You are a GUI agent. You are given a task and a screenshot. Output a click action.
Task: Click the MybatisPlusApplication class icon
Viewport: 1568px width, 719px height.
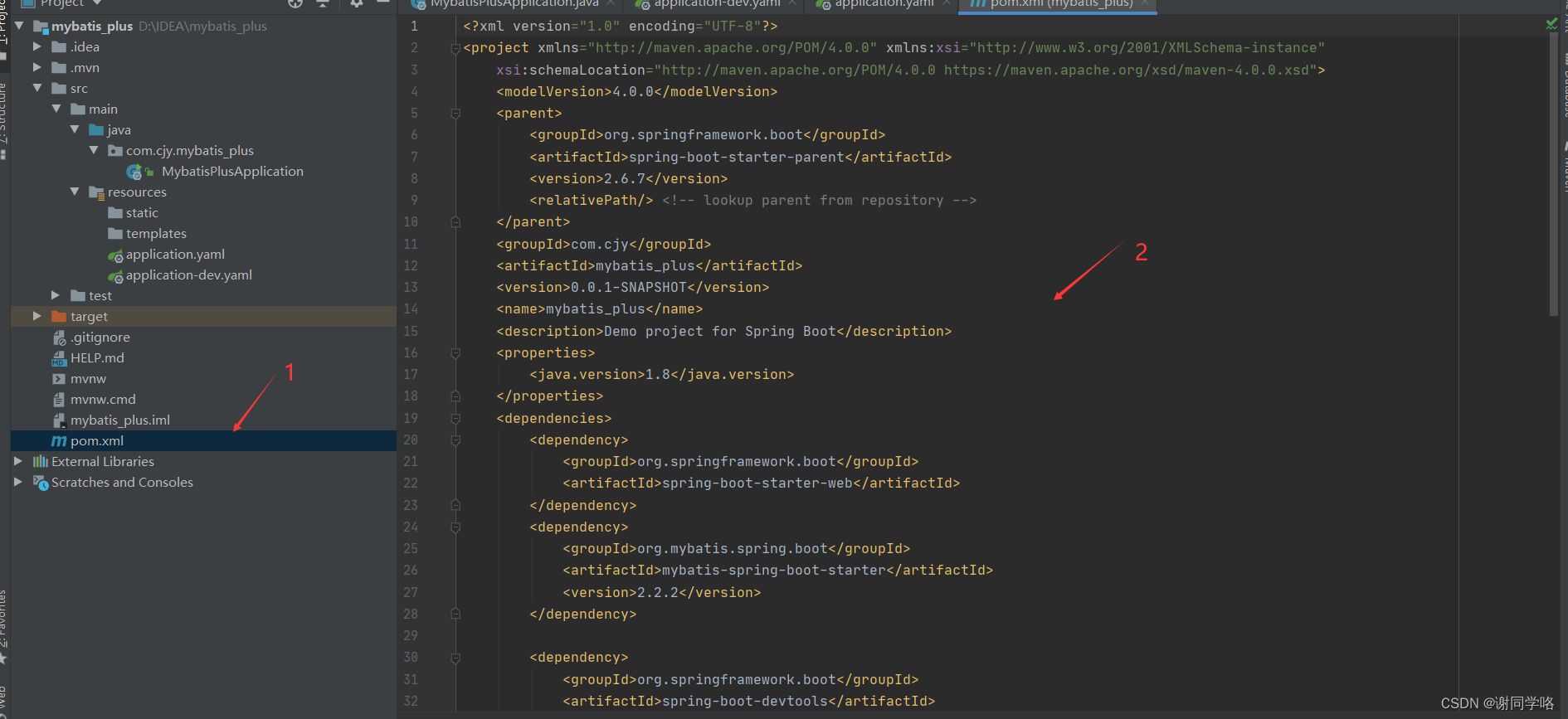(x=134, y=172)
